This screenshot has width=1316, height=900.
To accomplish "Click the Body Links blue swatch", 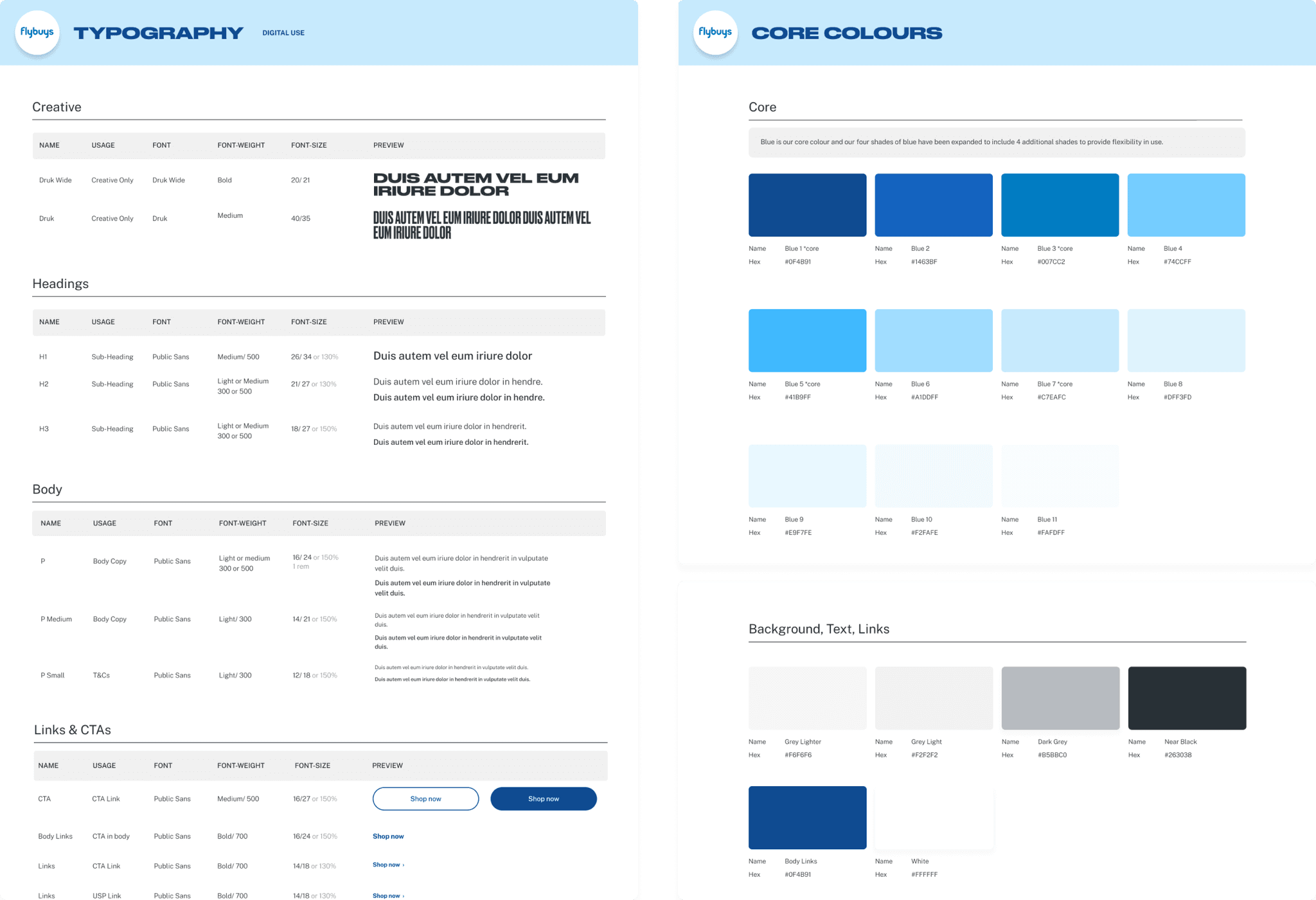I will 807,818.
